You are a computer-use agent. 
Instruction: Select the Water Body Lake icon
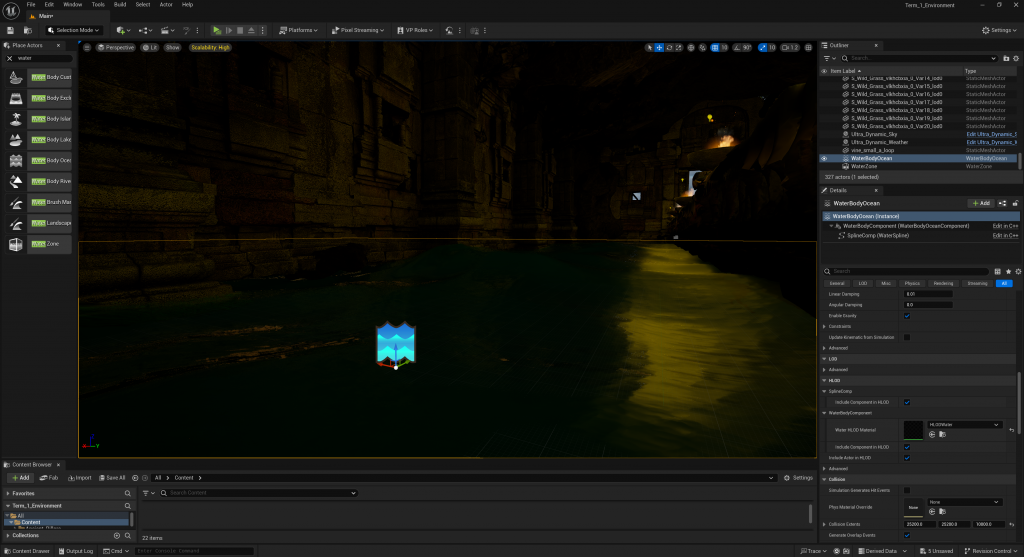(x=16, y=140)
